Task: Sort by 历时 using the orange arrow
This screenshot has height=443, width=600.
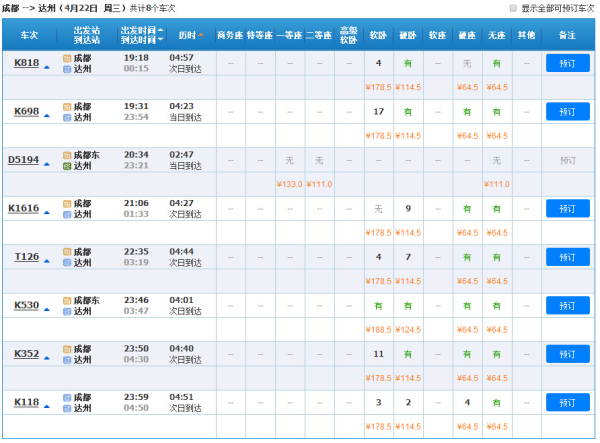Action: 200,35
